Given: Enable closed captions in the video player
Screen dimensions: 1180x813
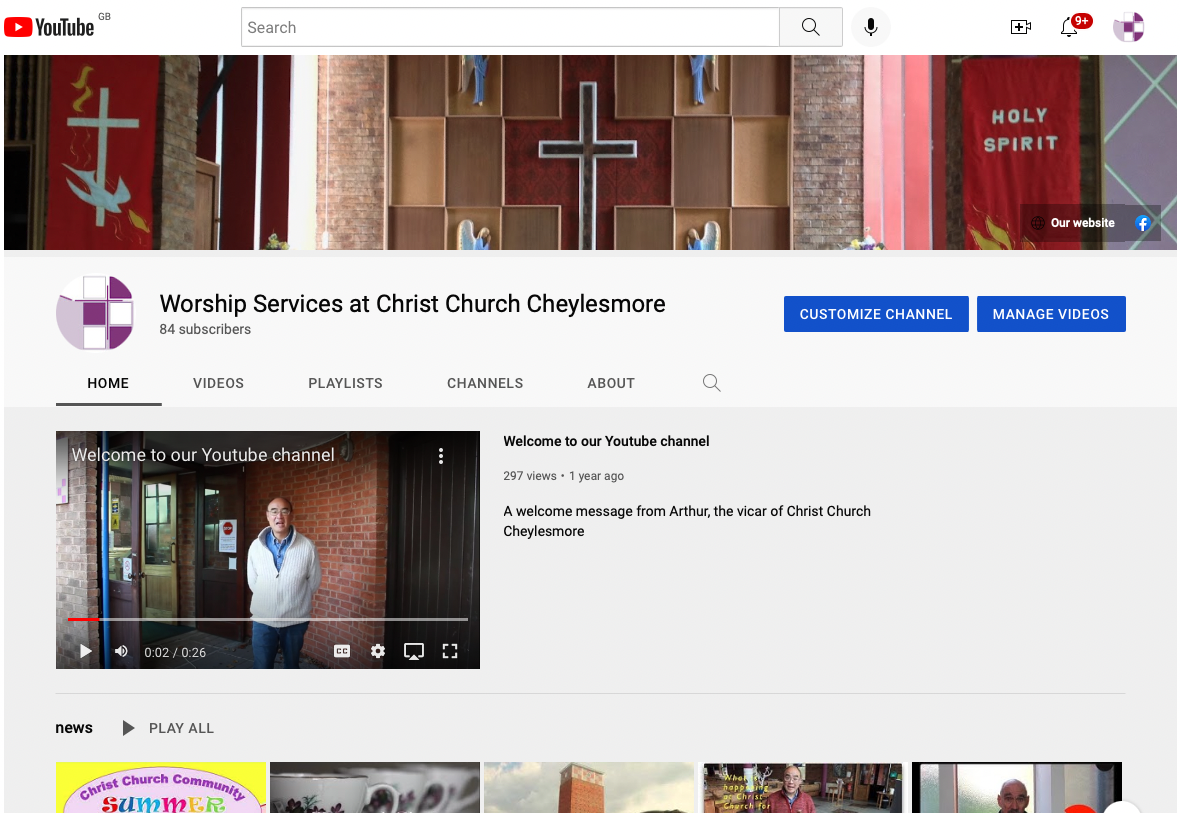Looking at the screenshot, I should pyautogui.click(x=341, y=650).
